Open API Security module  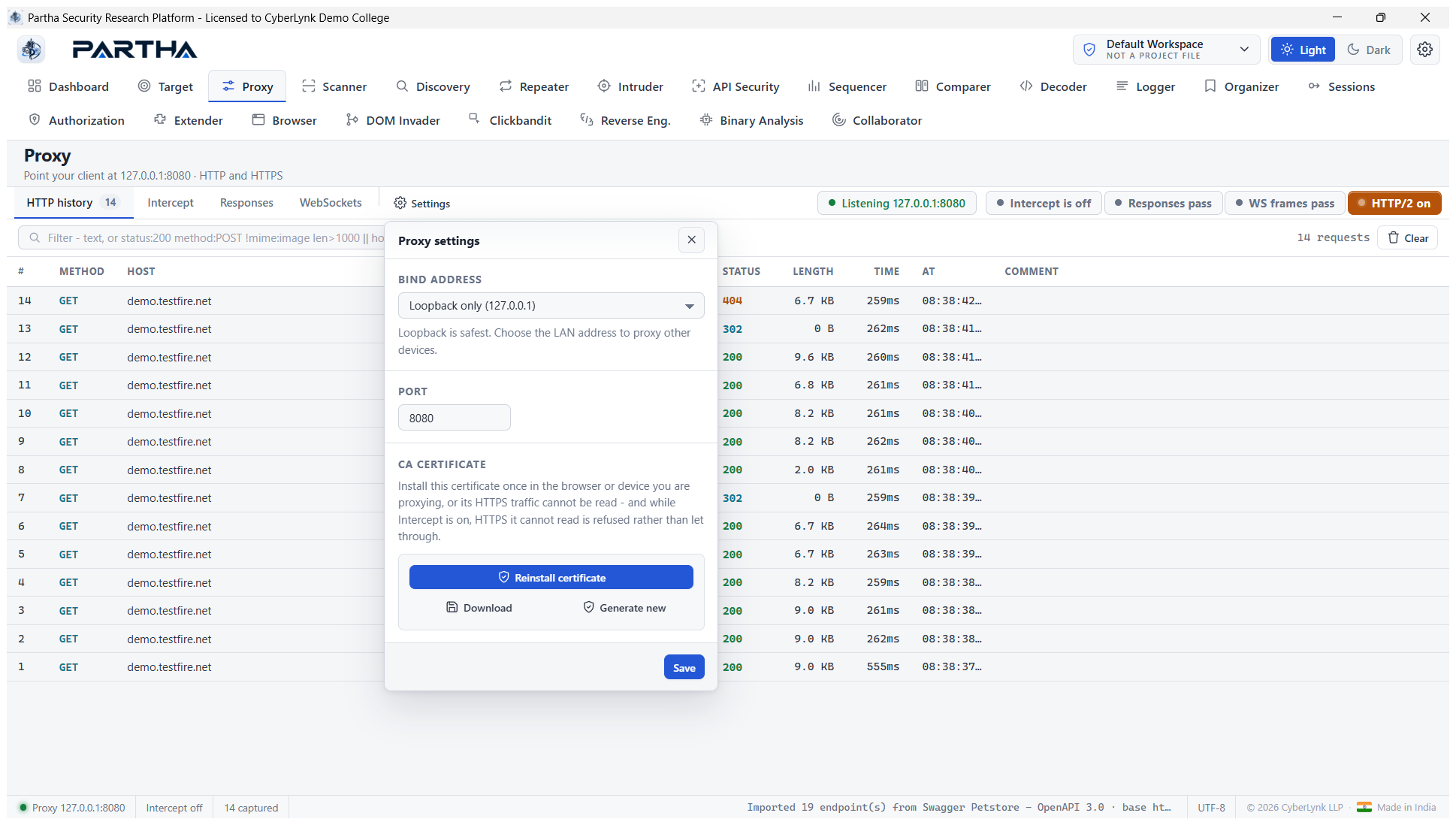(736, 86)
